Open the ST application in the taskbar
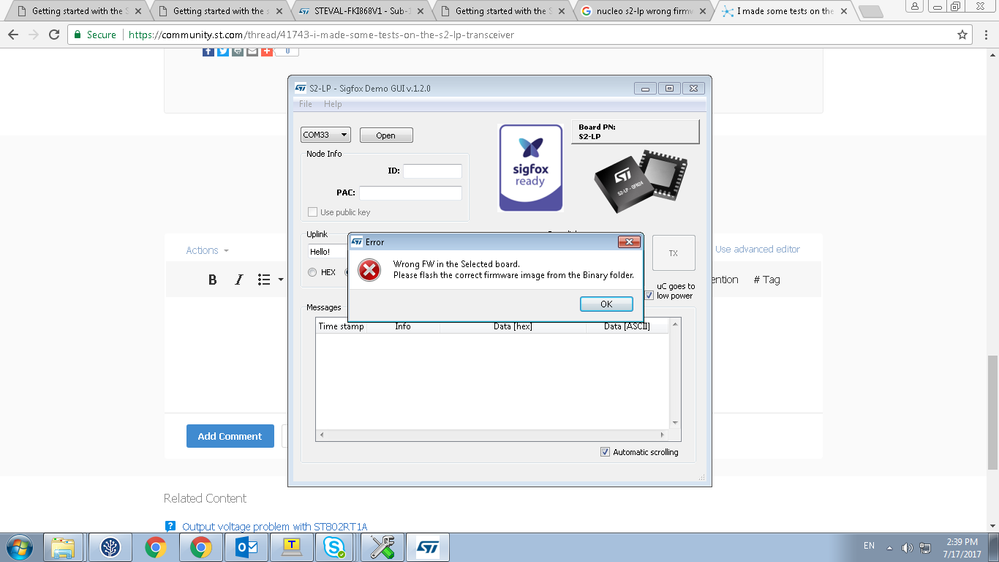 click(x=428, y=547)
